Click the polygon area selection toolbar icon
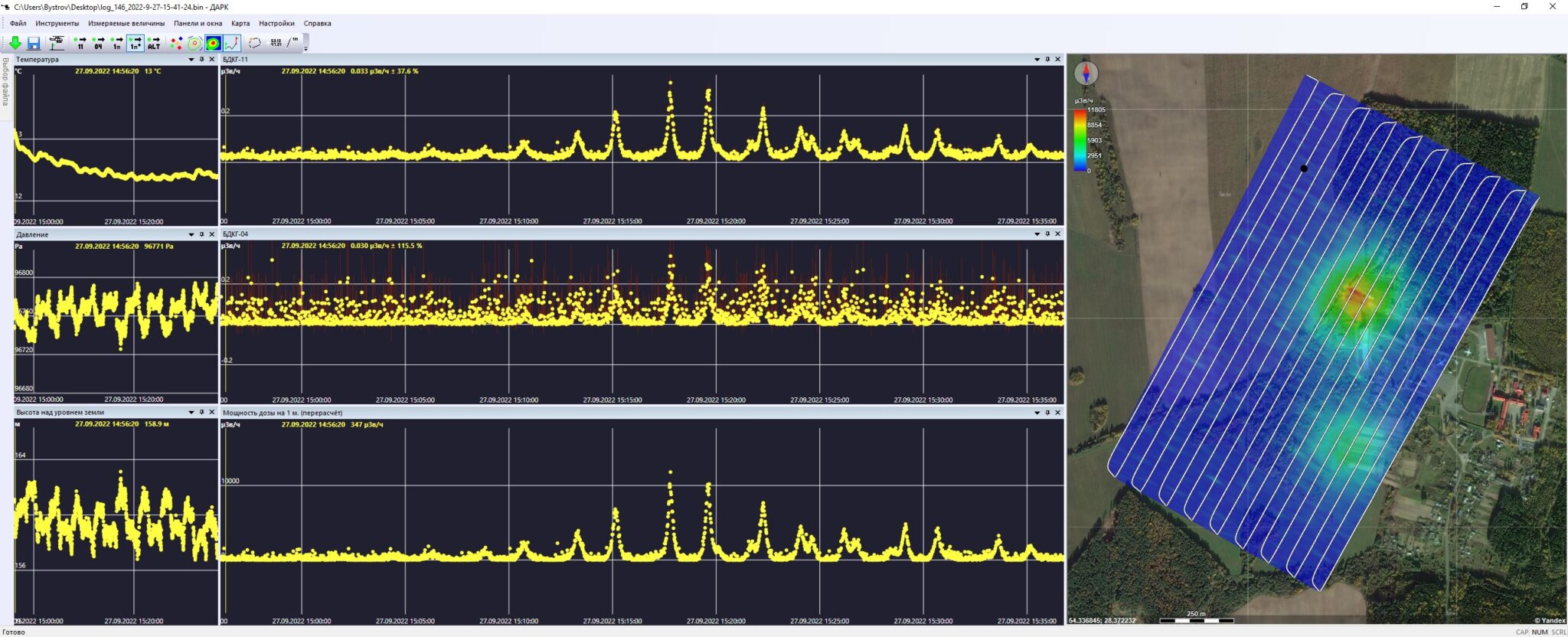Image resolution: width=1568 pixels, height=637 pixels. pos(255,43)
